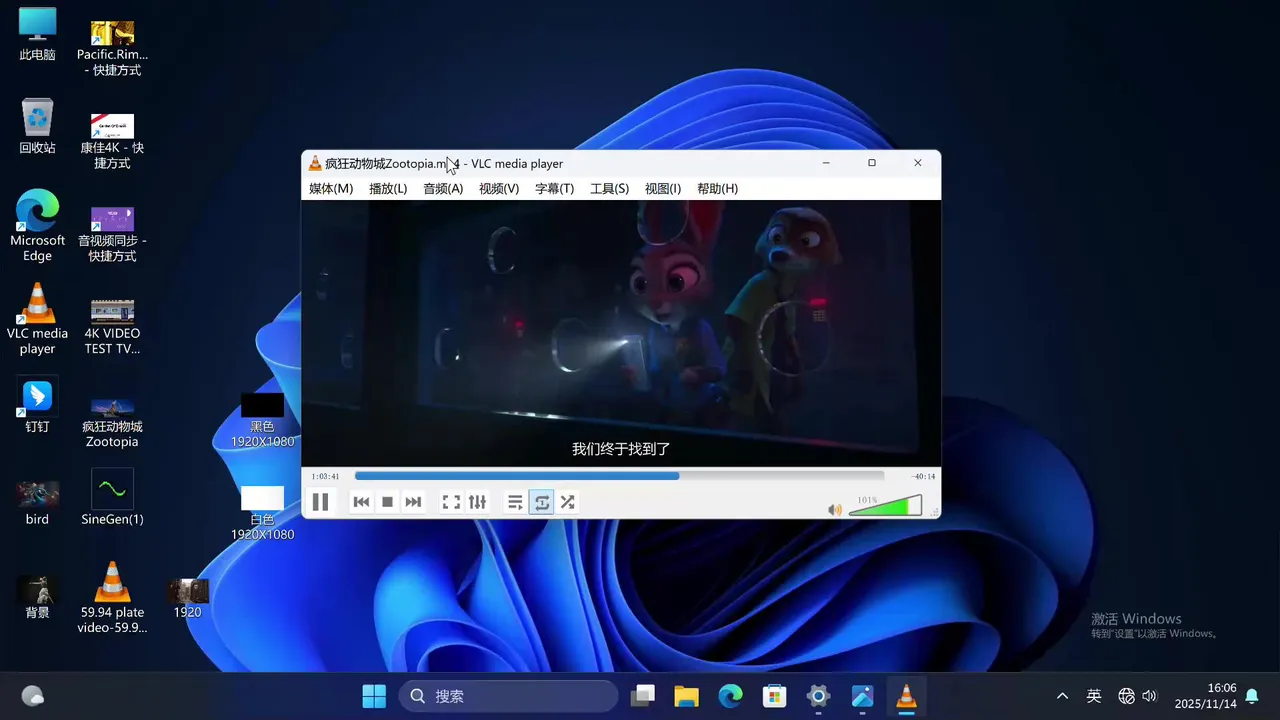Select the 音视频同步 shortcut icon
Screen dimensions: 1280x720
tap(112, 233)
